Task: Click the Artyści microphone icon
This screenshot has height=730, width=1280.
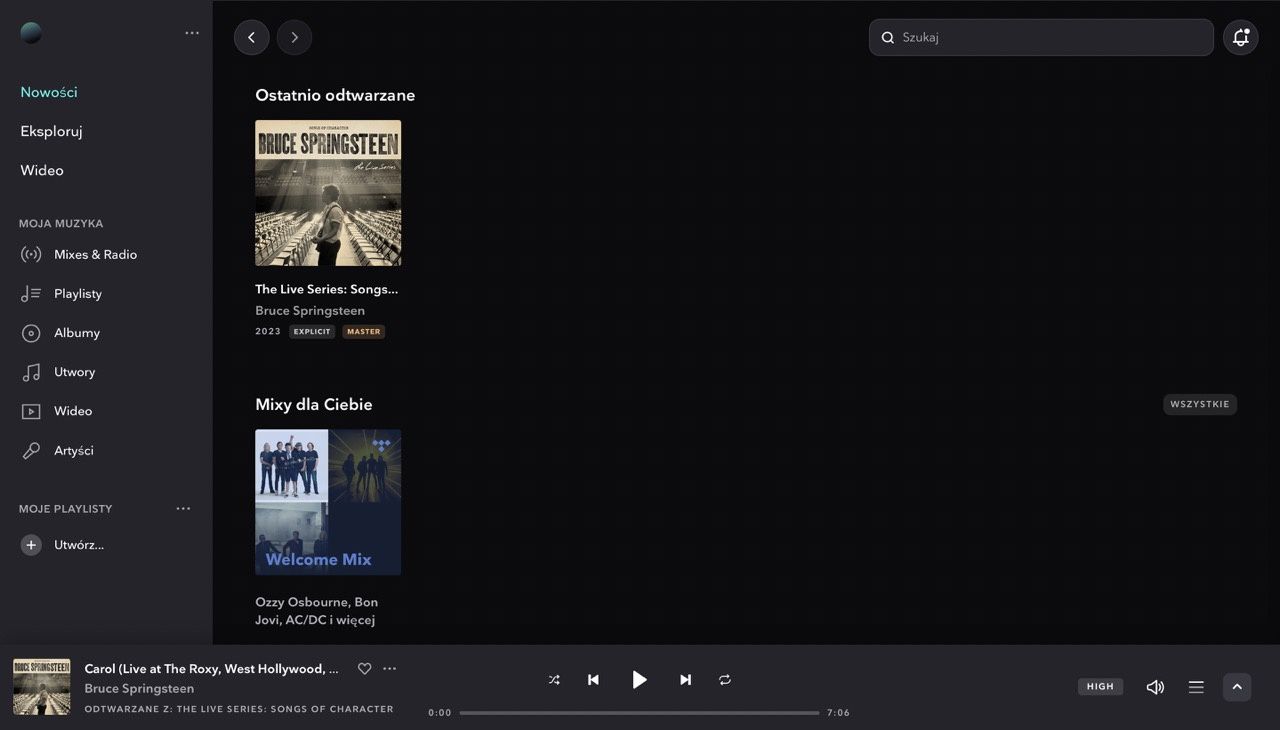Action: (31, 450)
